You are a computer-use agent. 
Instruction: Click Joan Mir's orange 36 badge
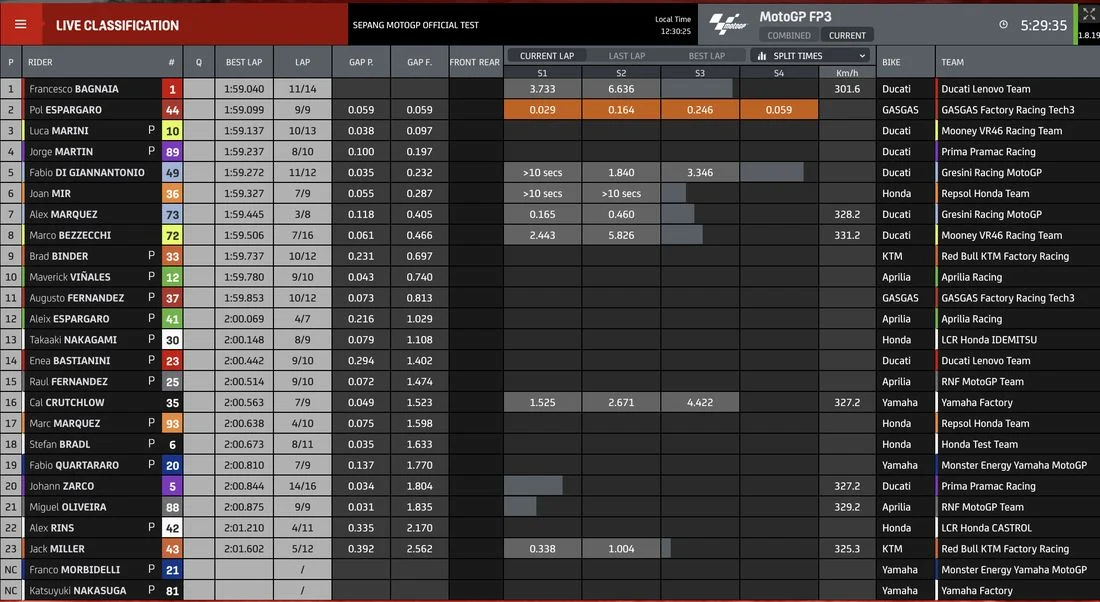pos(172,194)
